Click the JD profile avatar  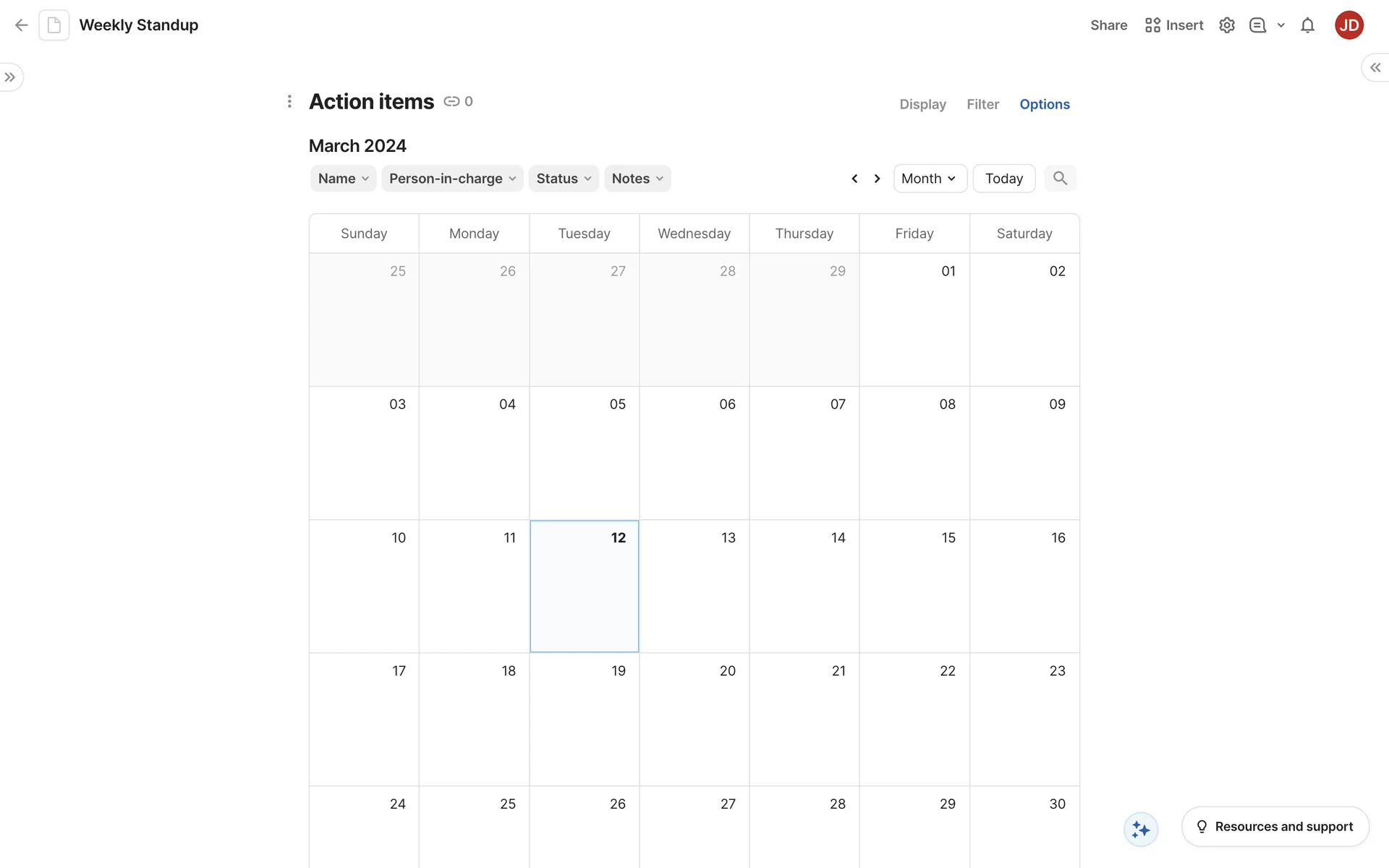1348,25
